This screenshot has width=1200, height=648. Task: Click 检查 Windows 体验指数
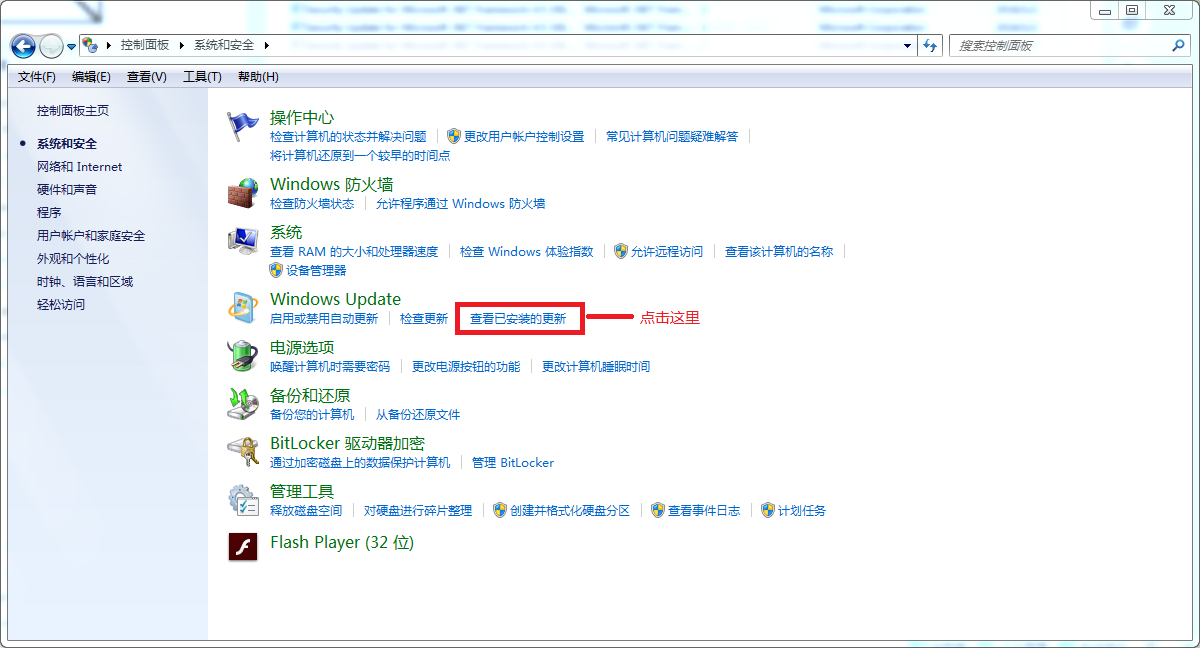[527, 252]
